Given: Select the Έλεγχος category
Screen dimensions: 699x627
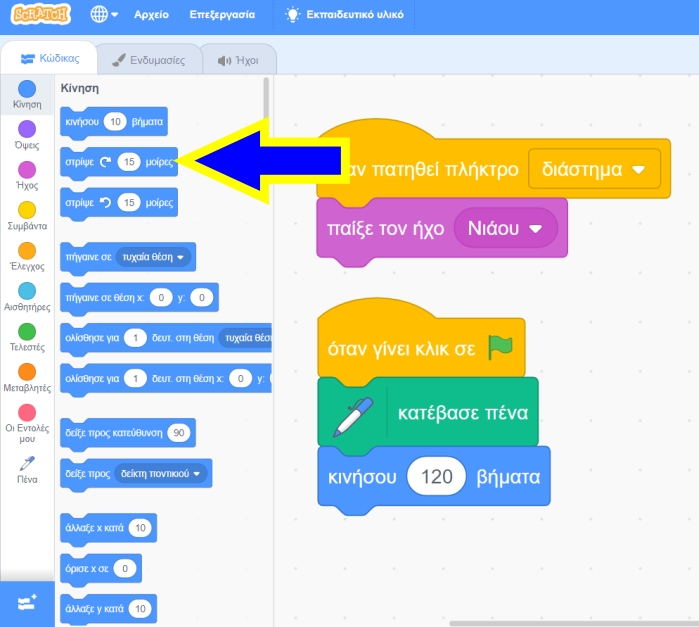Looking at the screenshot, I should tap(27, 250).
